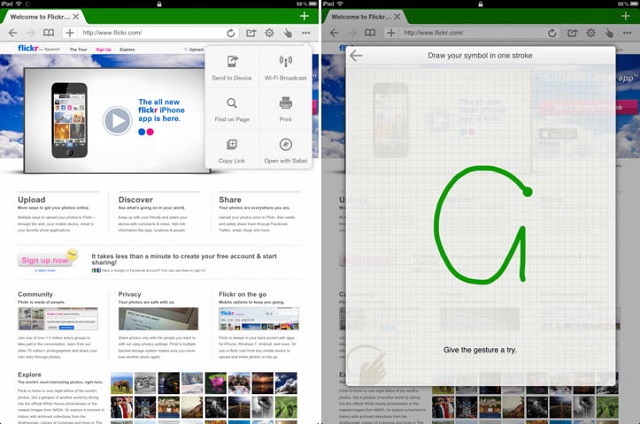Click the blue carousel dot in banner
640x424 pixels.
[x=142, y=132]
